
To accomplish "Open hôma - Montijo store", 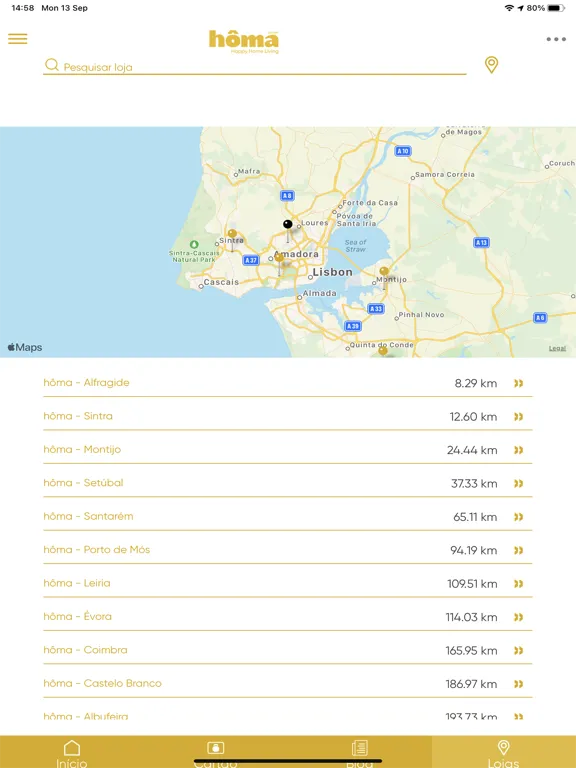I will 288,450.
